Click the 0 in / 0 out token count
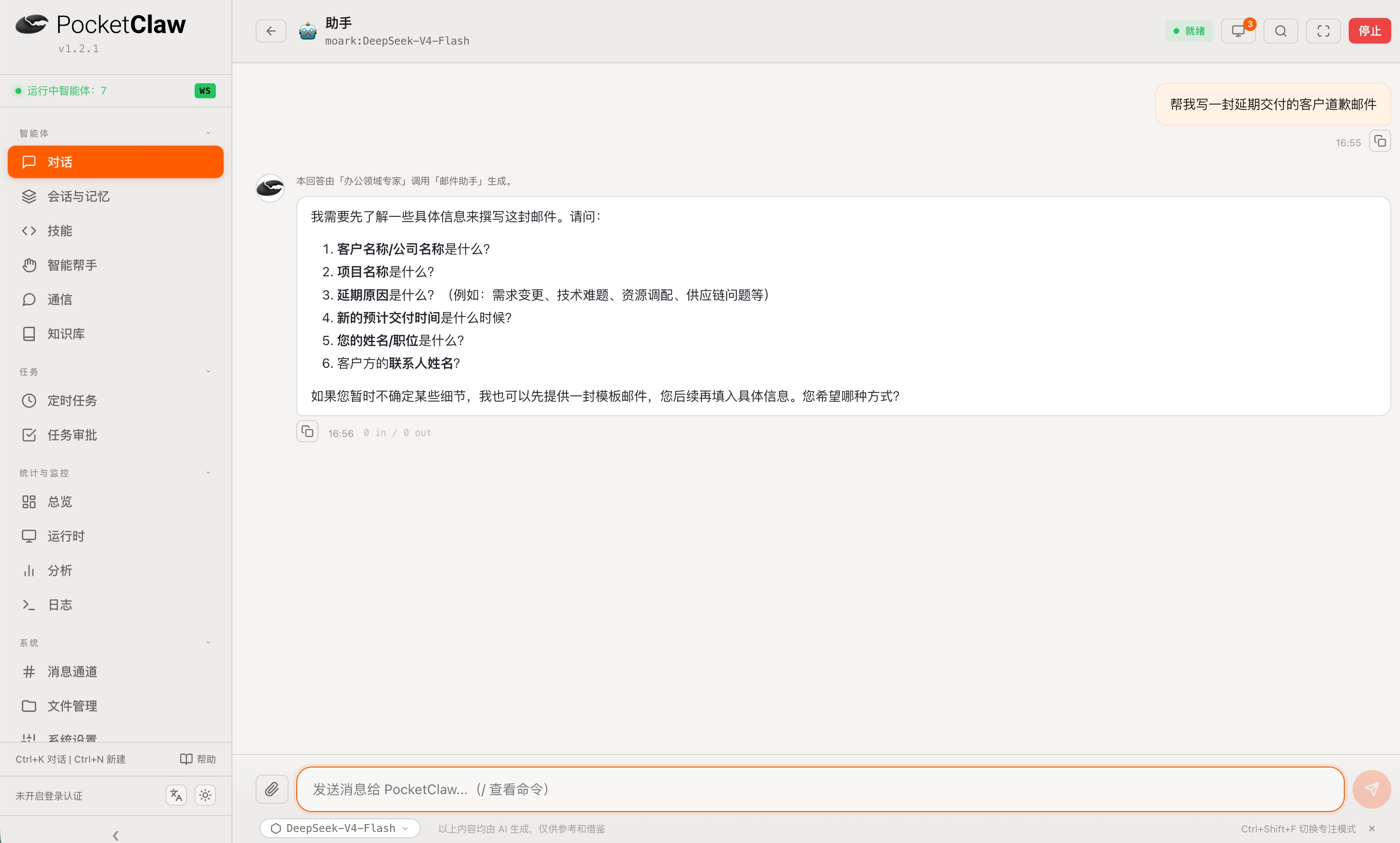Image resolution: width=1400 pixels, height=843 pixels. coord(397,433)
